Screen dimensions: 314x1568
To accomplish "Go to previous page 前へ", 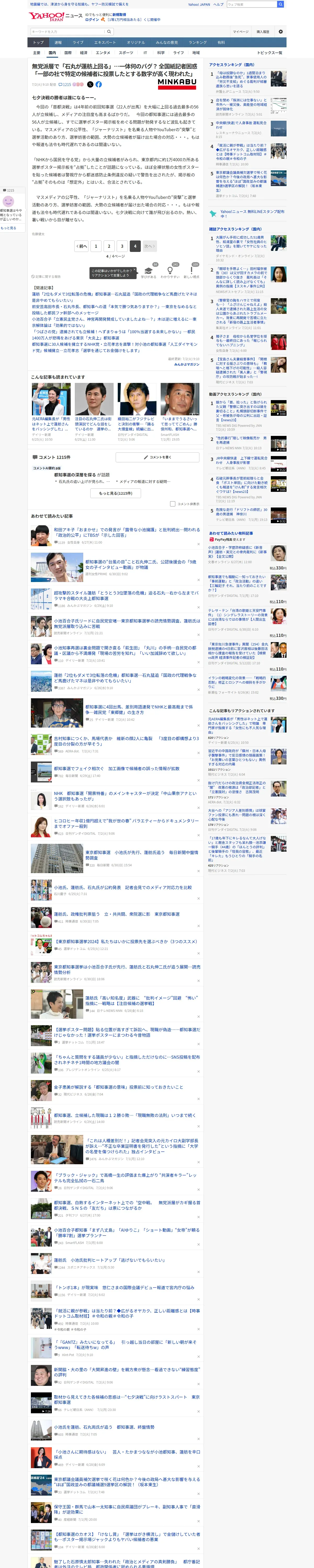I will click(x=82, y=246).
